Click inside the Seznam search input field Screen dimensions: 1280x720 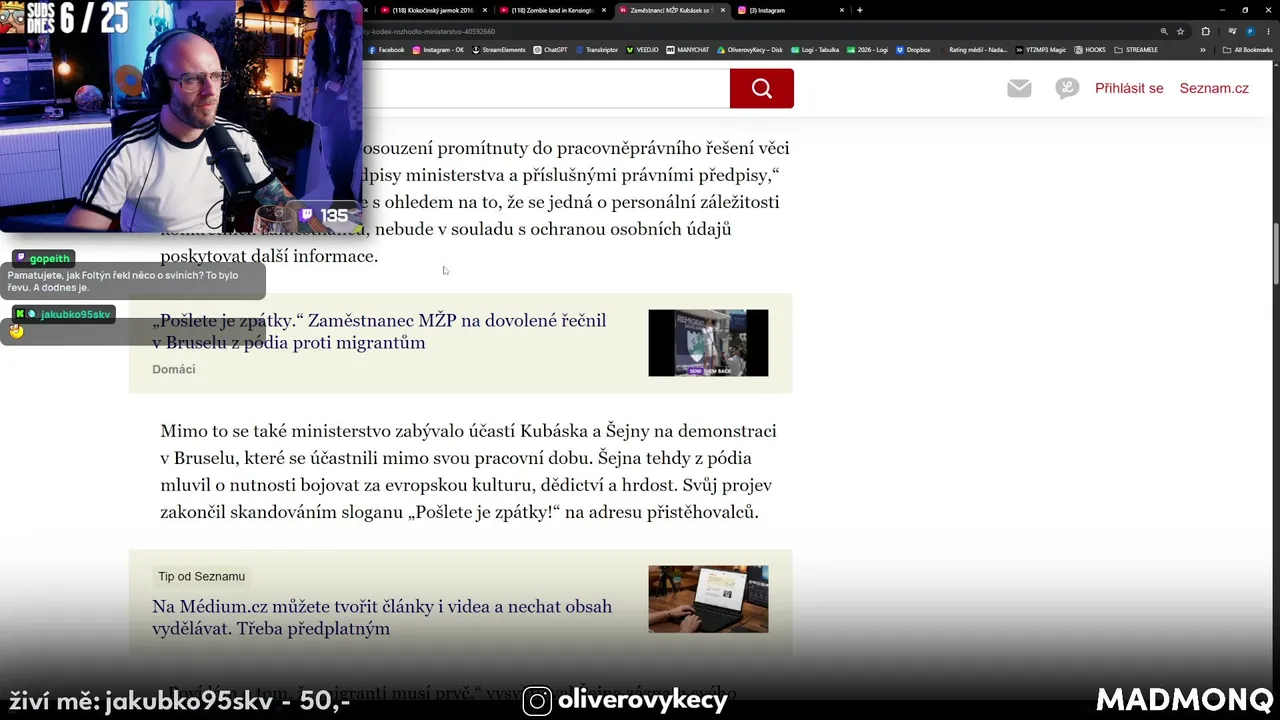(545, 89)
